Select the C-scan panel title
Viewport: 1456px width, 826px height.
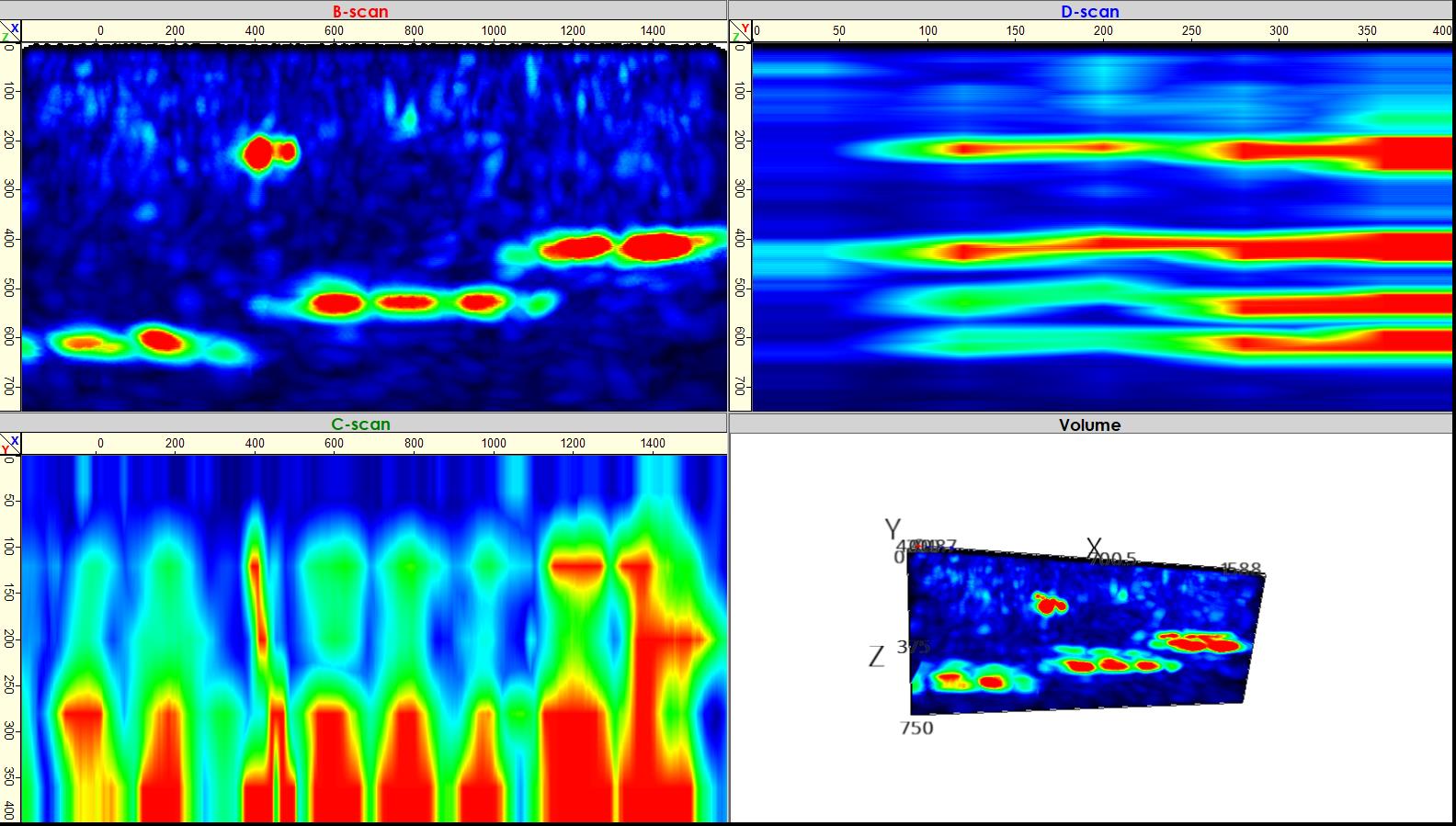tap(360, 424)
